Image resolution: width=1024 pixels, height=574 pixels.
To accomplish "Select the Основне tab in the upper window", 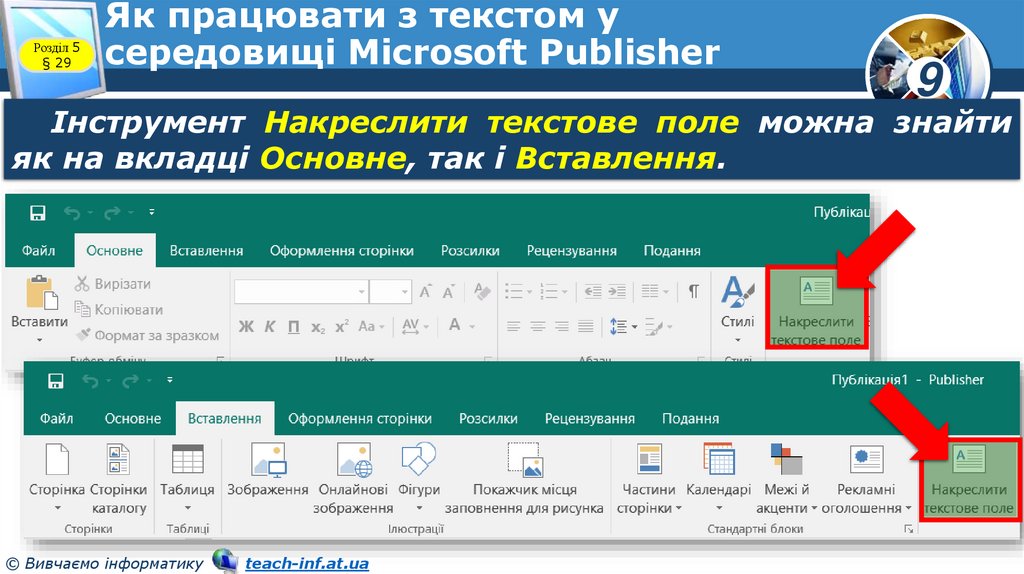I will (115, 251).
